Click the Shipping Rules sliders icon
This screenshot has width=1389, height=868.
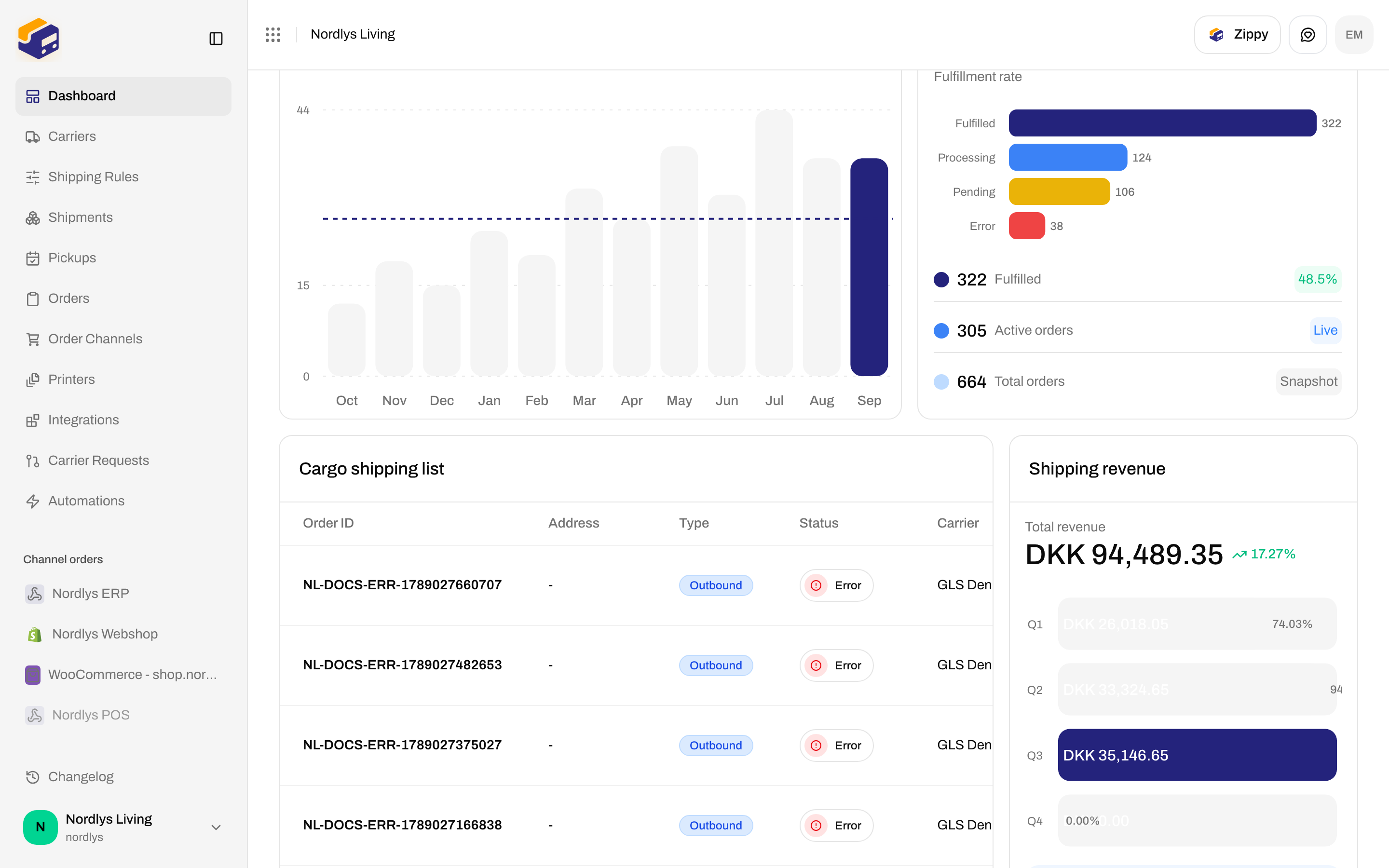click(33, 177)
